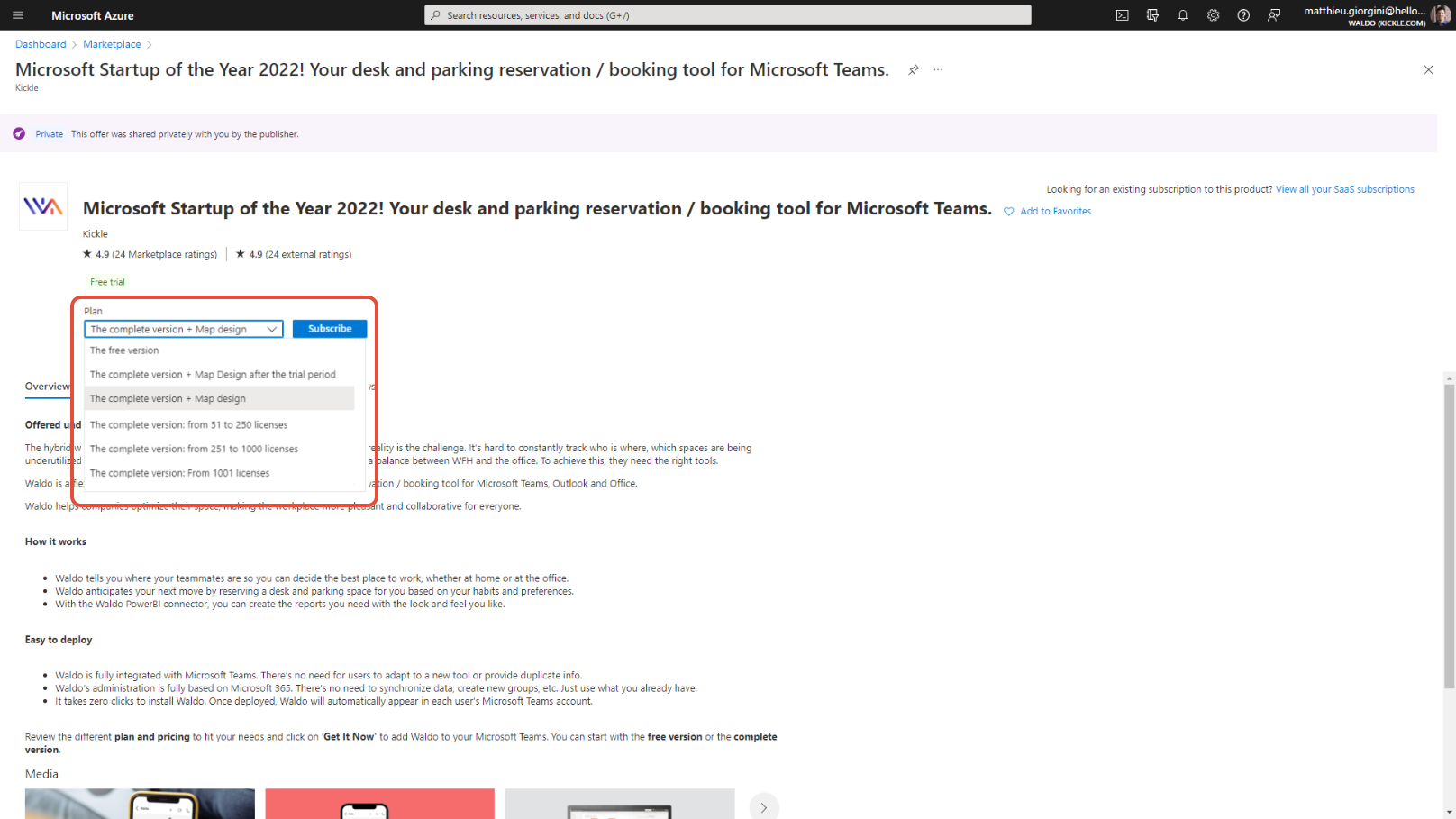1456x819 pixels.
Task: Click the Kickle Waldo logo
Action: point(43,206)
